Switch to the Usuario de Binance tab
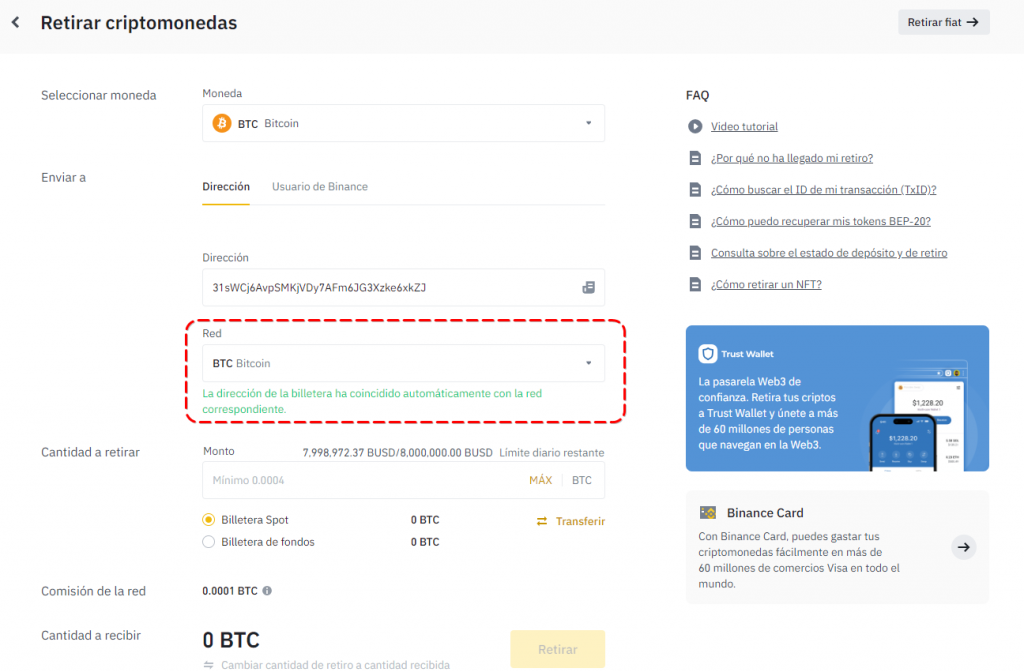This screenshot has width=1024, height=672. click(x=320, y=187)
